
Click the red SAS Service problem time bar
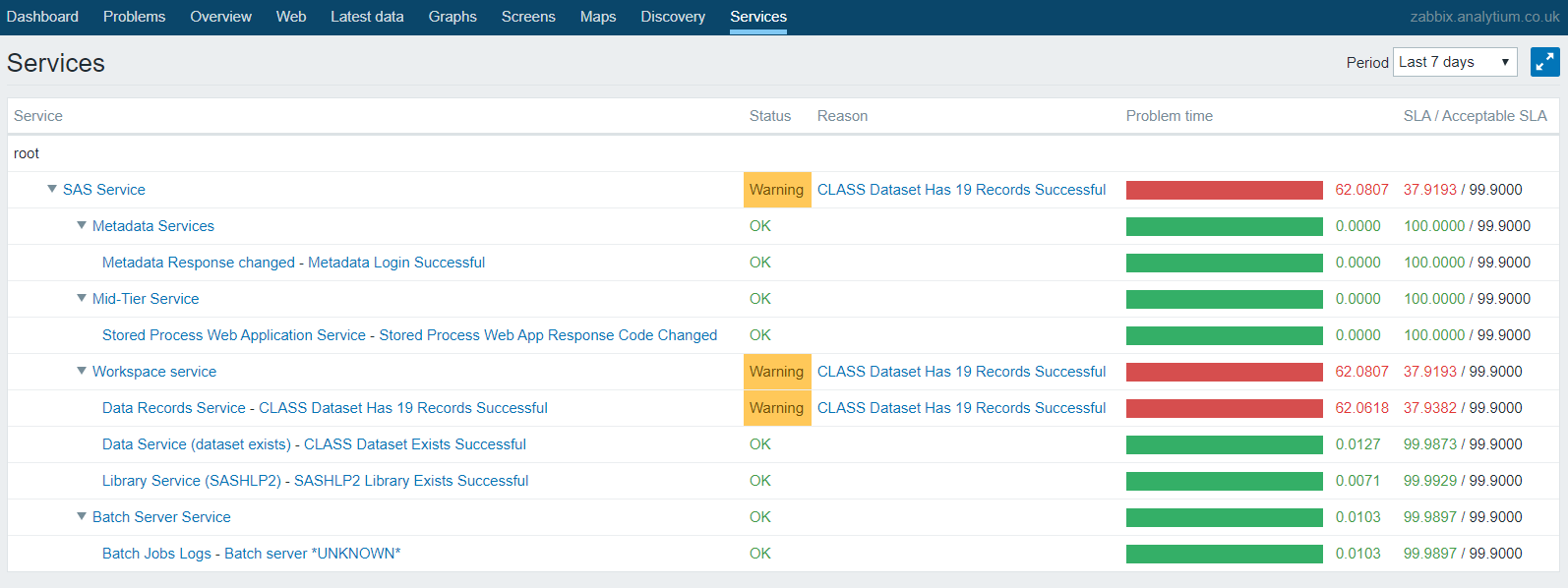pyautogui.click(x=1224, y=190)
